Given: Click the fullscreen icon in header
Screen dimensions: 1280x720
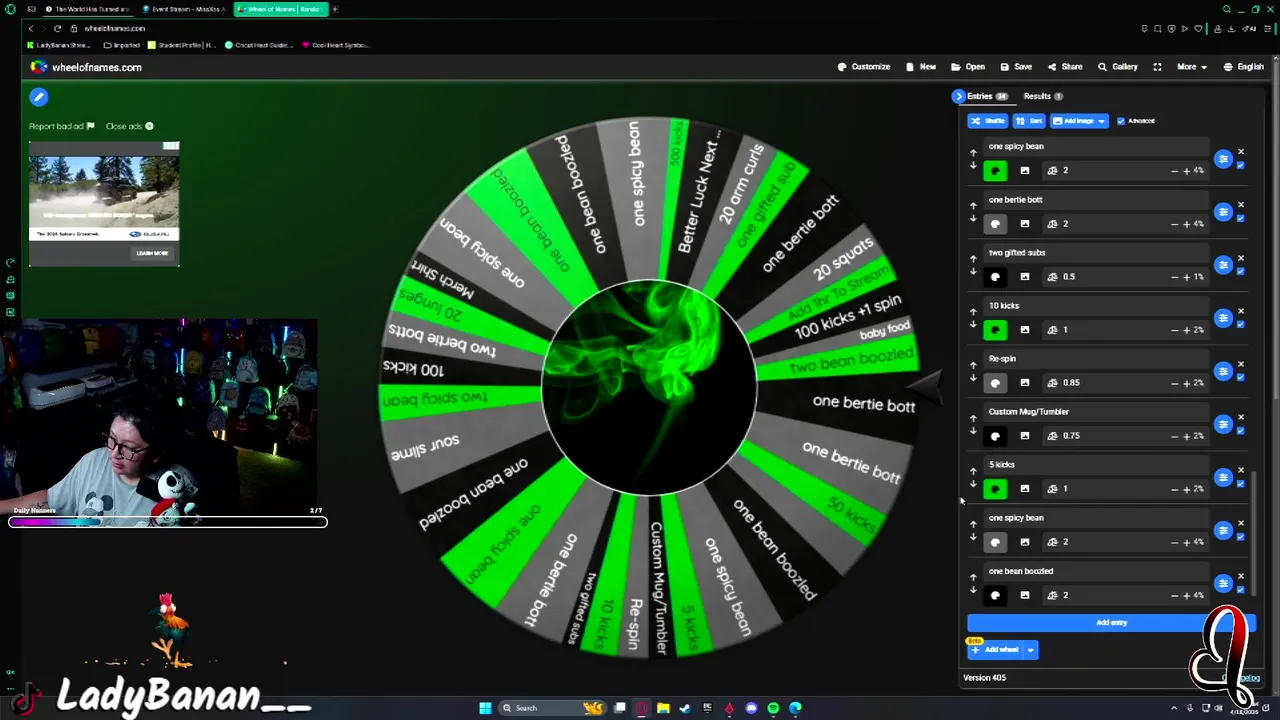Looking at the screenshot, I should coord(1157,67).
